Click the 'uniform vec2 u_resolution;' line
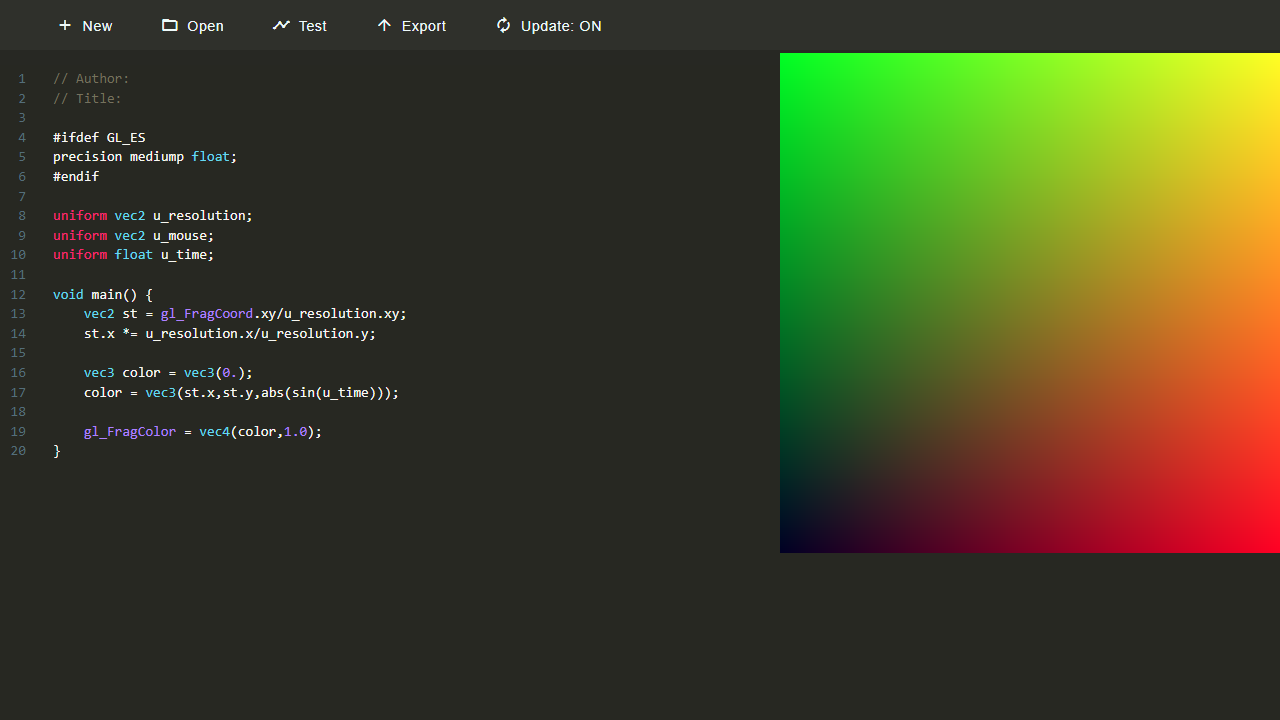Image resolution: width=1280 pixels, height=720 pixels. (153, 216)
